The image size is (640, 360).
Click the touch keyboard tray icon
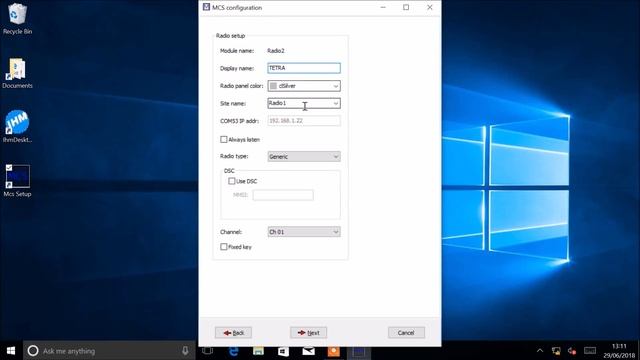coord(590,351)
